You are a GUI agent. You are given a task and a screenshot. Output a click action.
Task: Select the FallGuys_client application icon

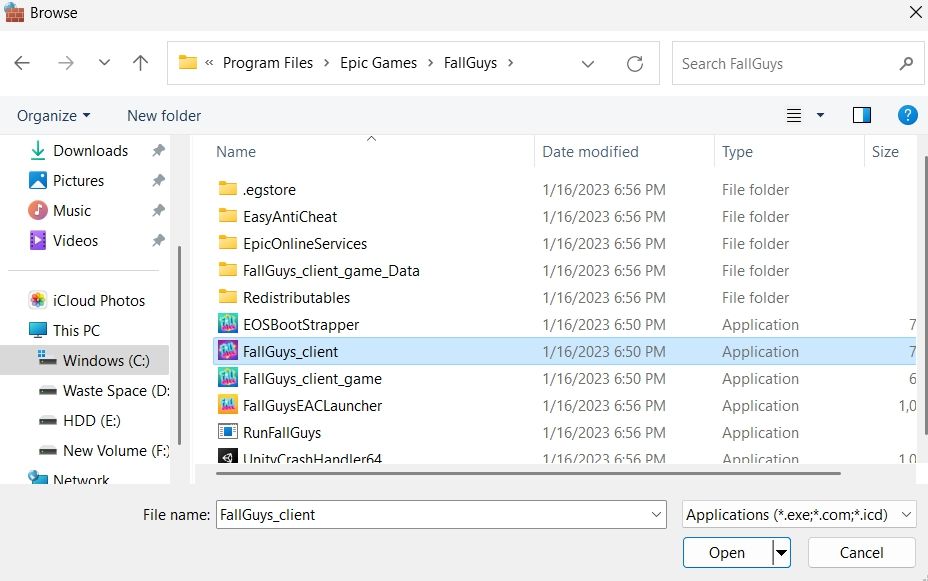click(x=228, y=351)
